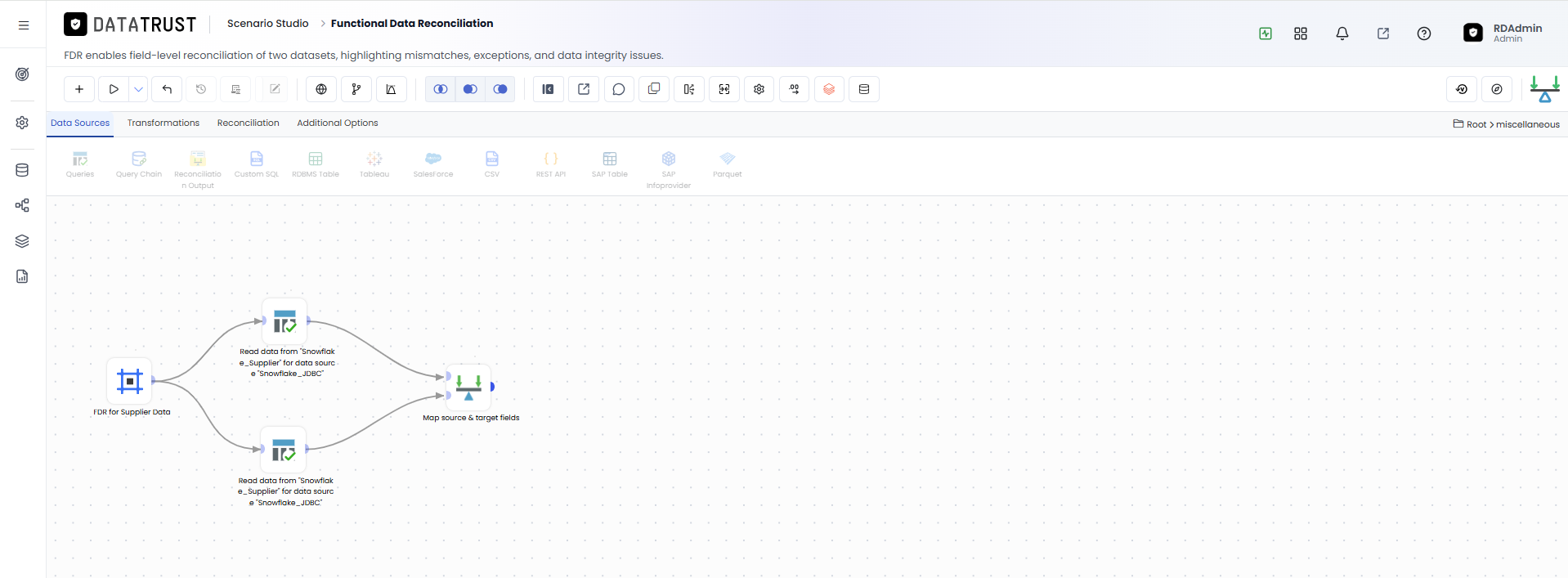This screenshot has width=1568, height=578.
Task: Switch to the Reconciliation tab
Action: point(249,123)
